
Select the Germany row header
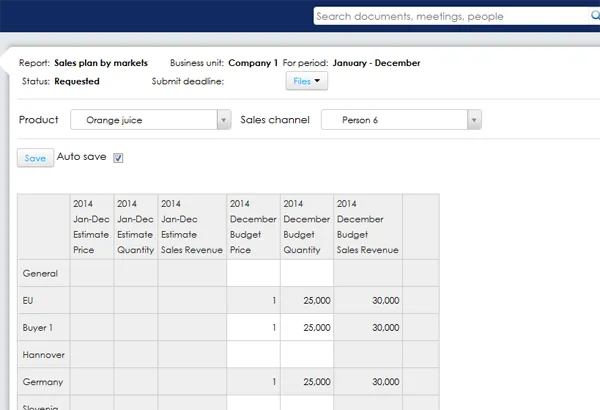click(44, 382)
